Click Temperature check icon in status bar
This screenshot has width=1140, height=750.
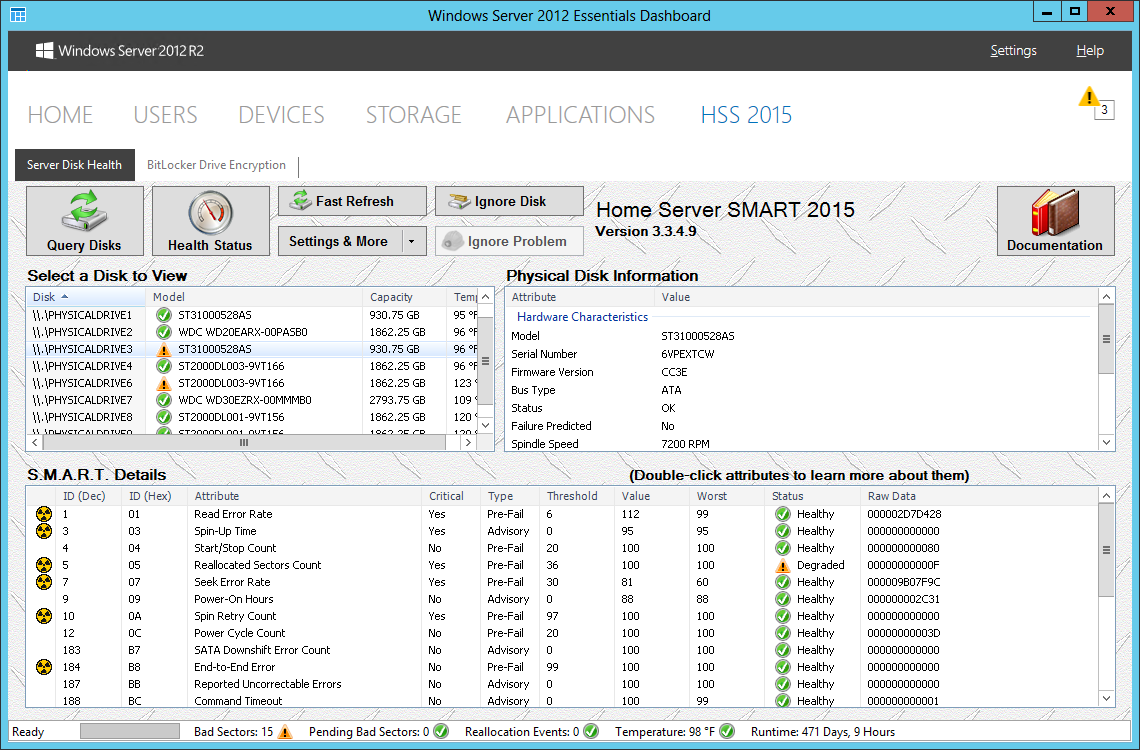tap(727, 732)
